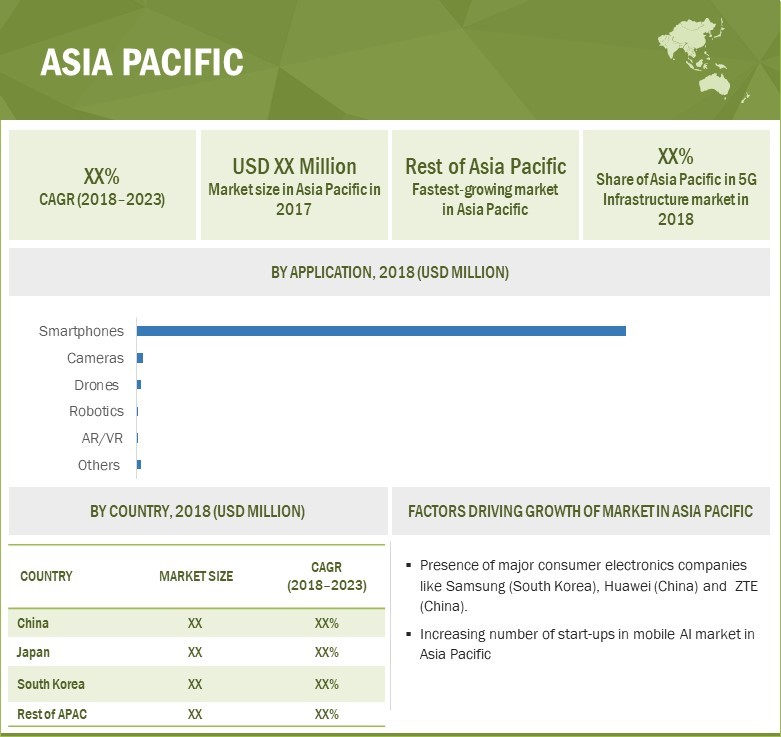Image resolution: width=781 pixels, height=737 pixels.
Task: Select the Rest of Asia Pacific fastest-growing tile
Action: (485, 186)
